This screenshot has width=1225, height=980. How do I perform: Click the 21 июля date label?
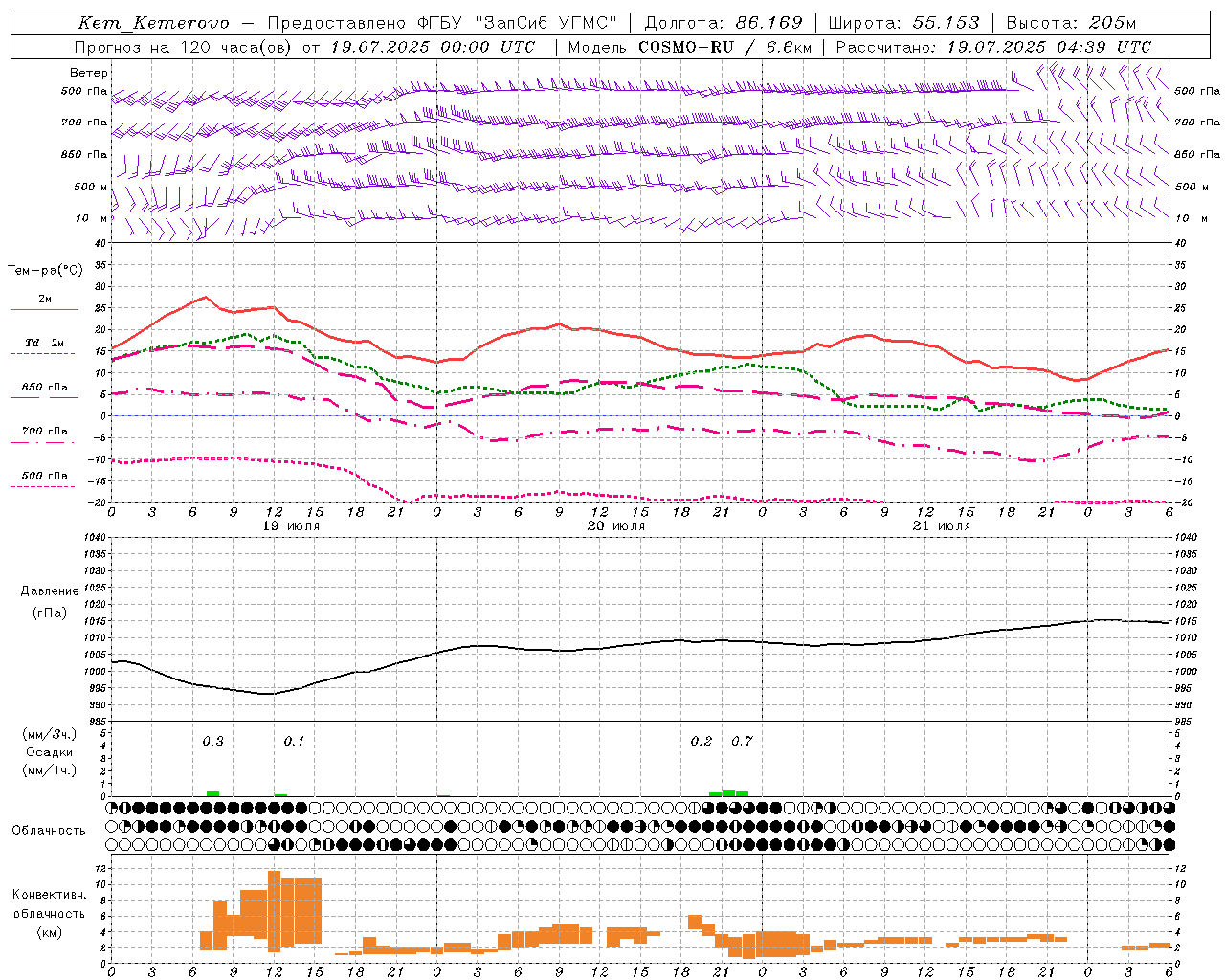[x=942, y=525]
